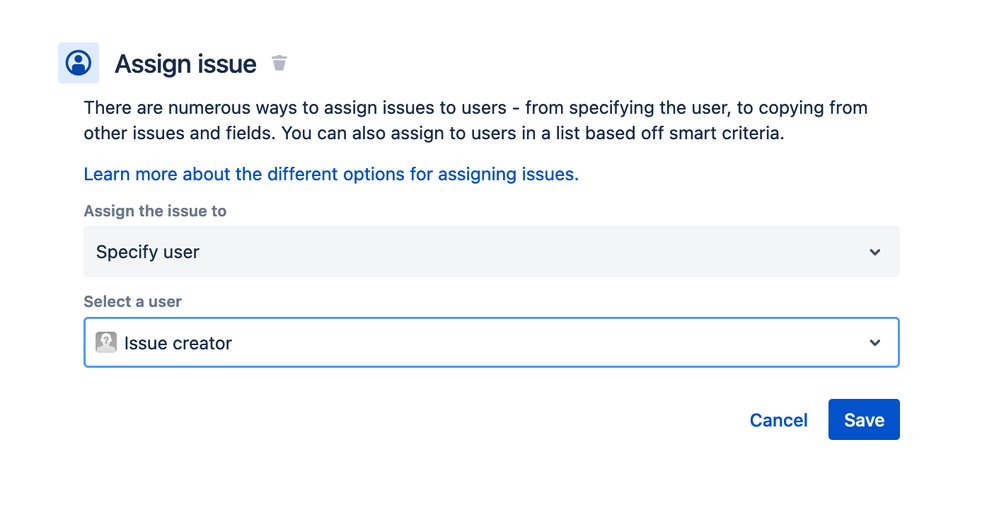
Task: Click the "Select a user" field label
Action: 133,301
